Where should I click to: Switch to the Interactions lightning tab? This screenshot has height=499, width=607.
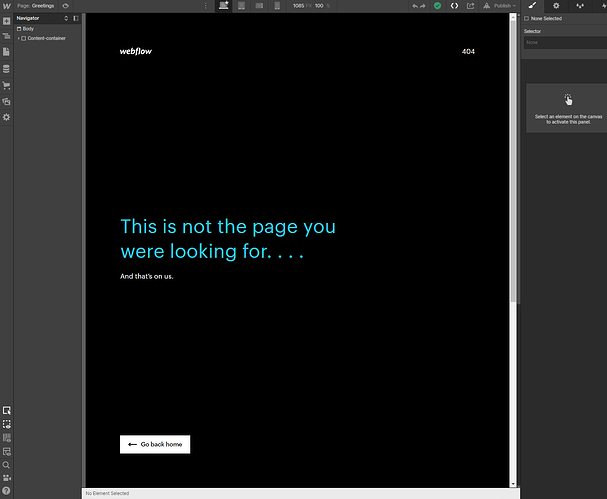tap(602, 6)
